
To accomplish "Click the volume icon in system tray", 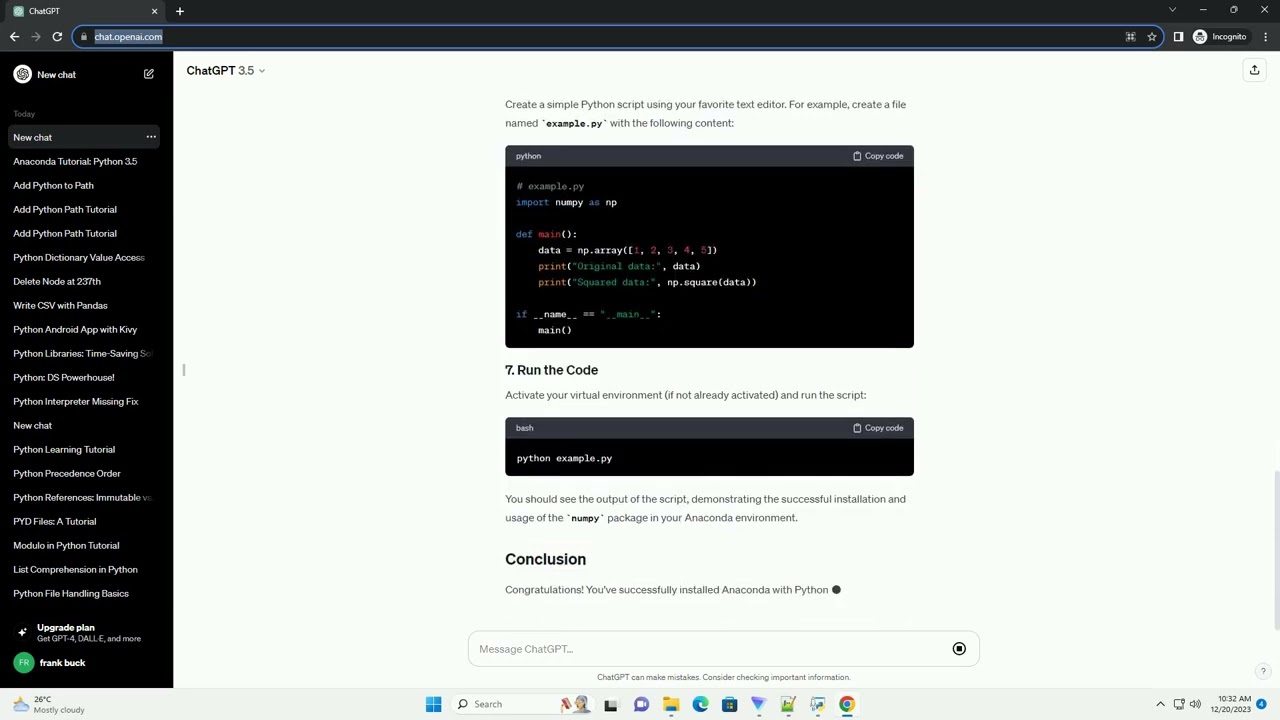I will 1195,704.
